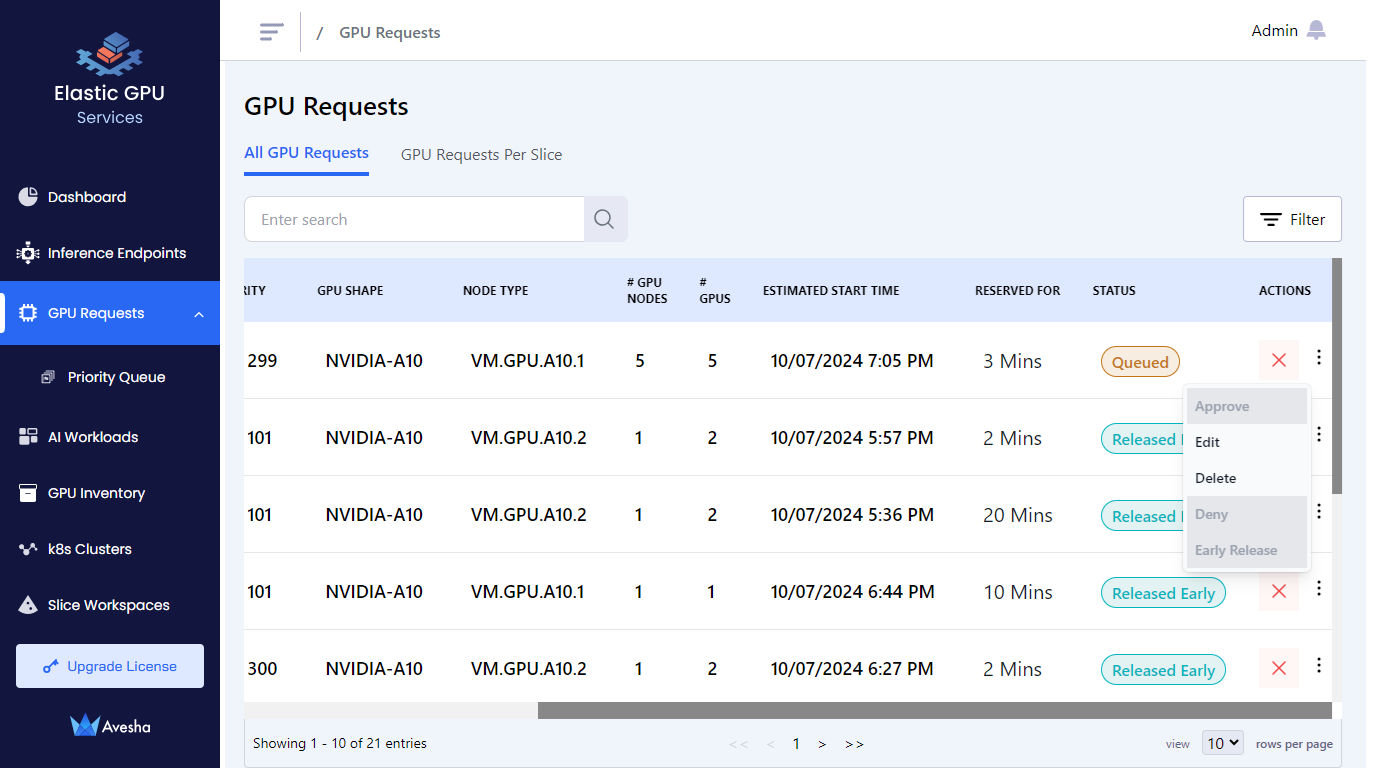This screenshot has width=1375, height=782.
Task: Click the STATUS column header
Action: pyautogui.click(x=1114, y=291)
